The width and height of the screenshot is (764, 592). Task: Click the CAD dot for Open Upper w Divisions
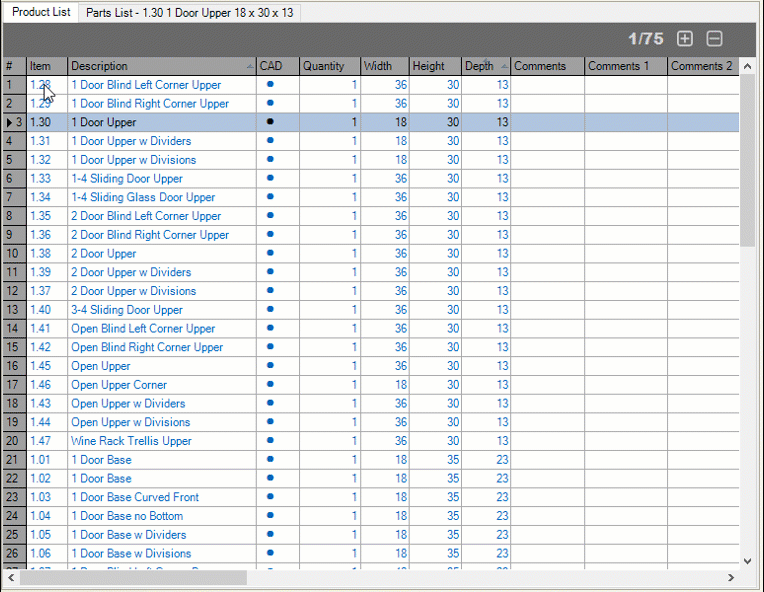click(270, 421)
